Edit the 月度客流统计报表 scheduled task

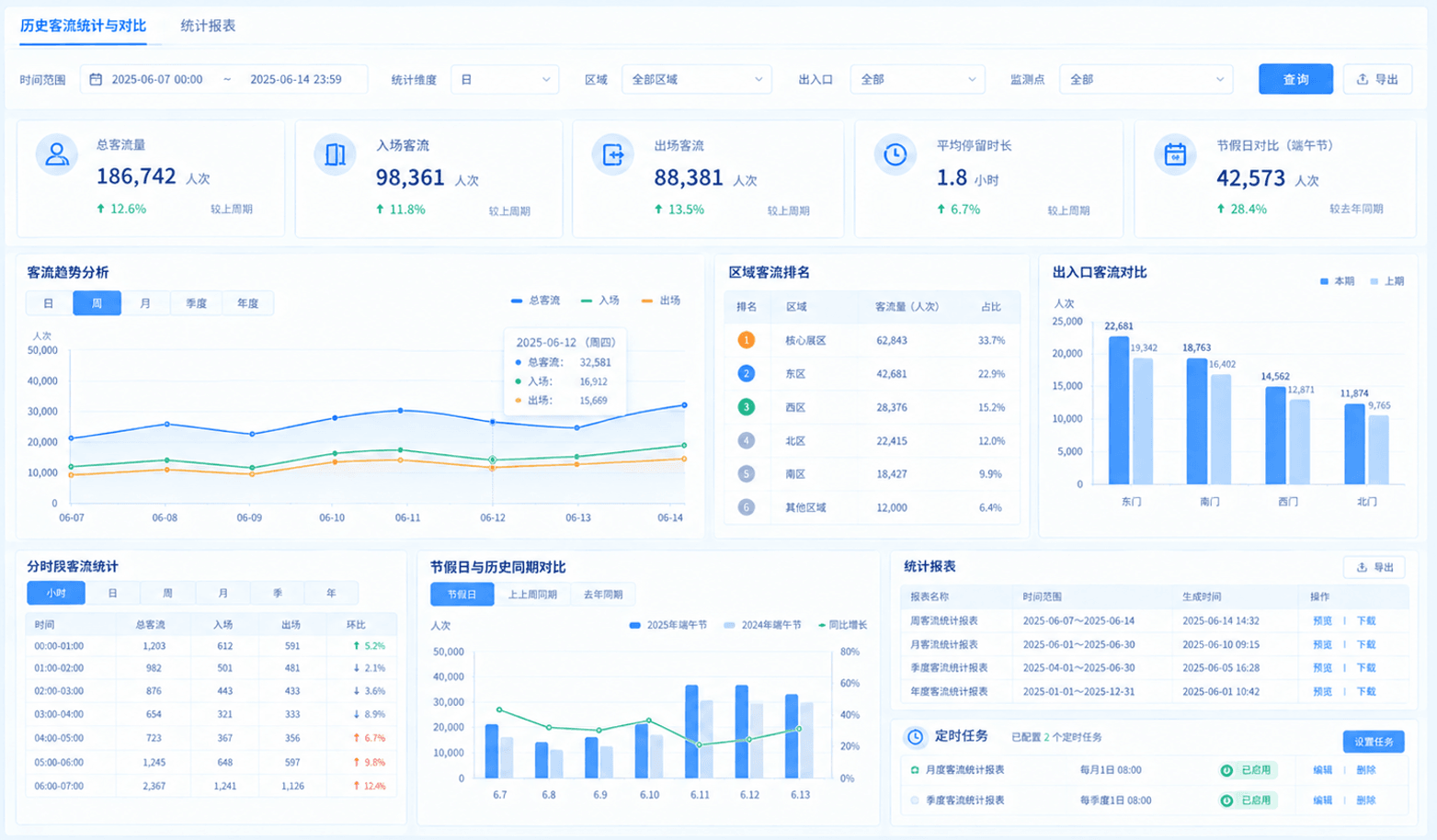(1322, 770)
